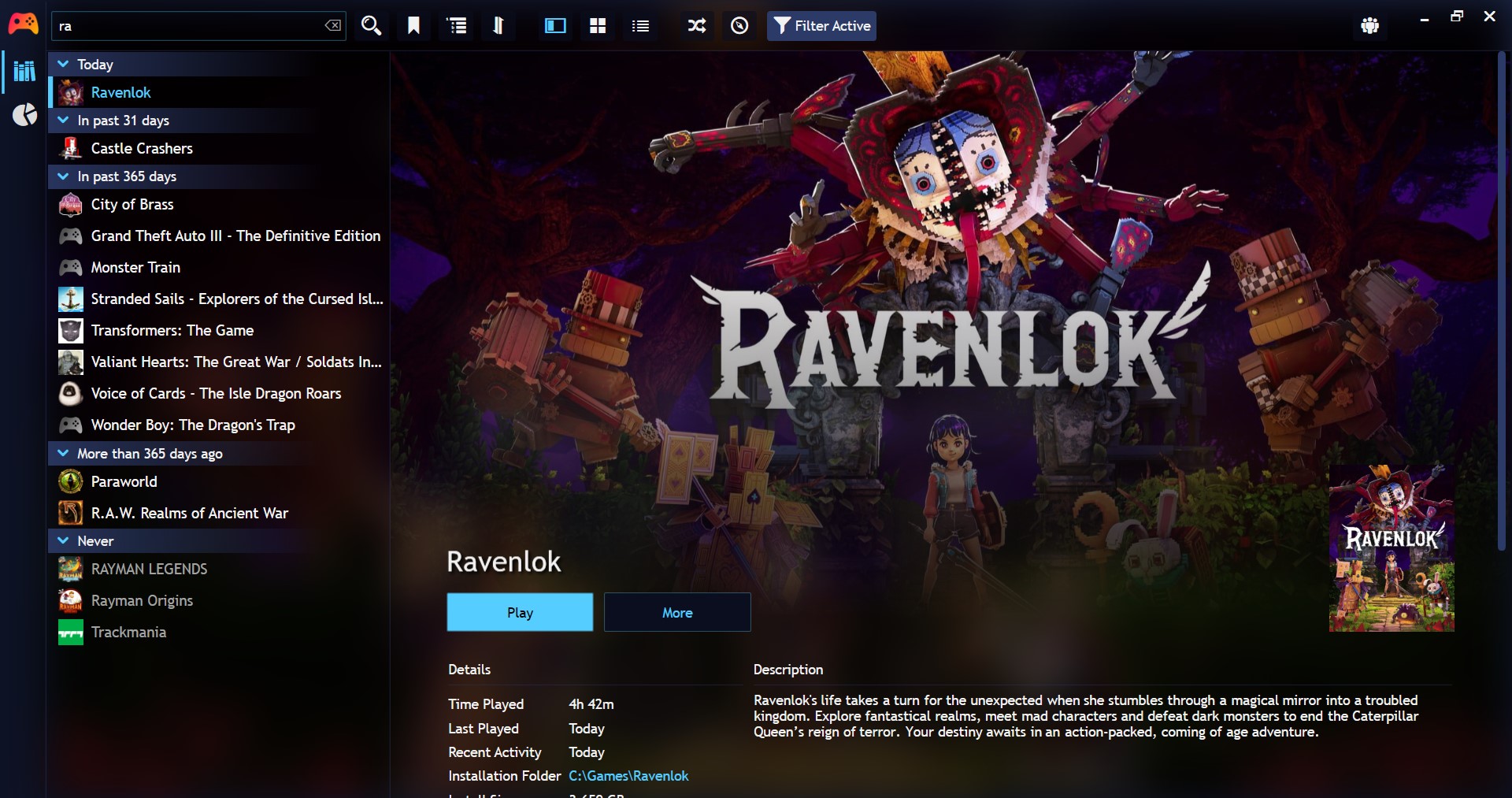Open the More options button
Viewport: 1512px width, 798px height.
(677, 612)
